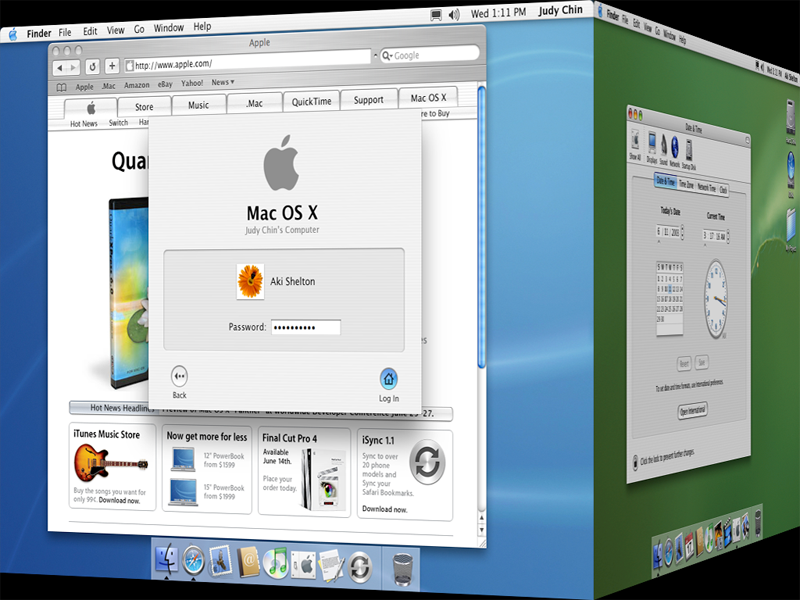Click the Safari address bar URL field
Viewport: 800px width, 600px height.
pyautogui.click(x=247, y=62)
